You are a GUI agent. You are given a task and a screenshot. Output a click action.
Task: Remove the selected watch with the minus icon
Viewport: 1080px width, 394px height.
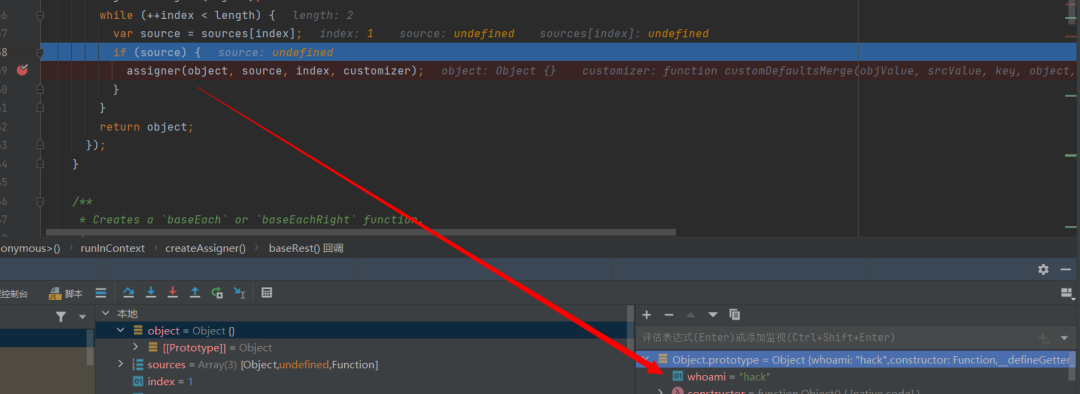668,314
